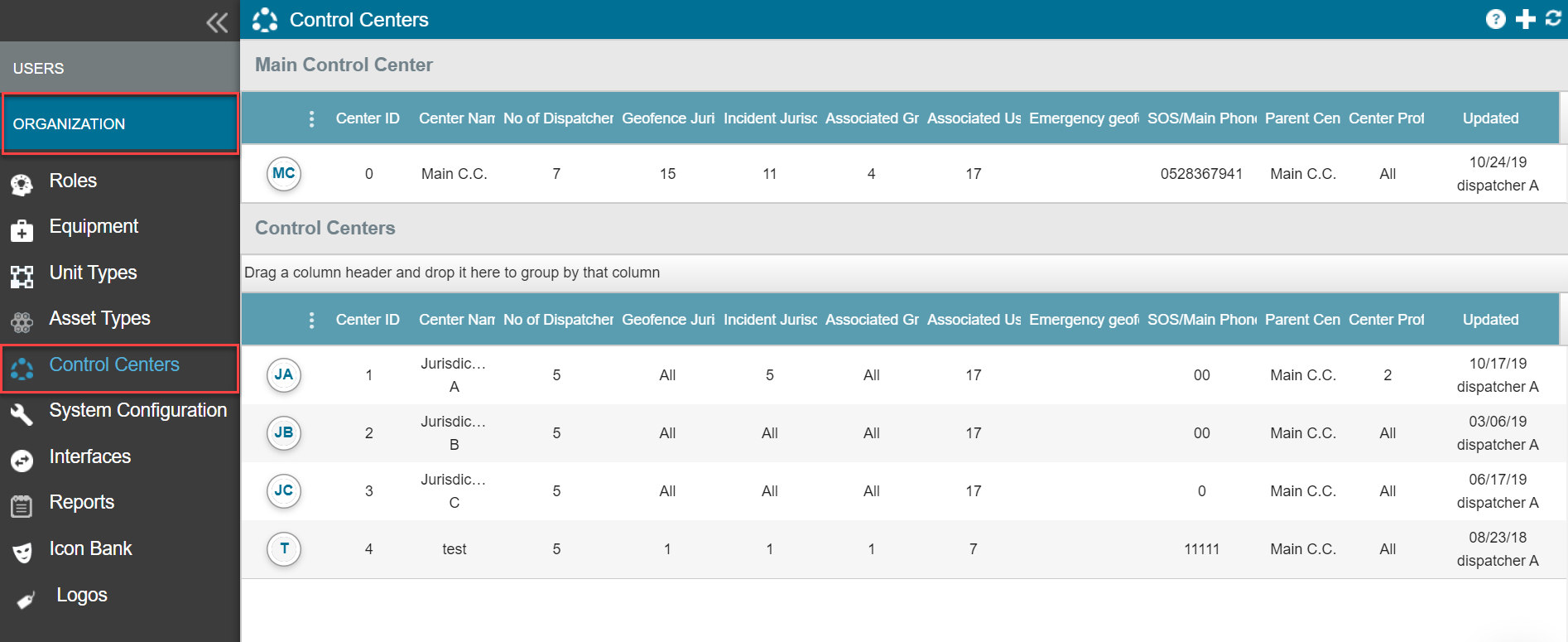Navigate to Interfaces in sidebar
The width and height of the screenshot is (1568, 642).
89,457
